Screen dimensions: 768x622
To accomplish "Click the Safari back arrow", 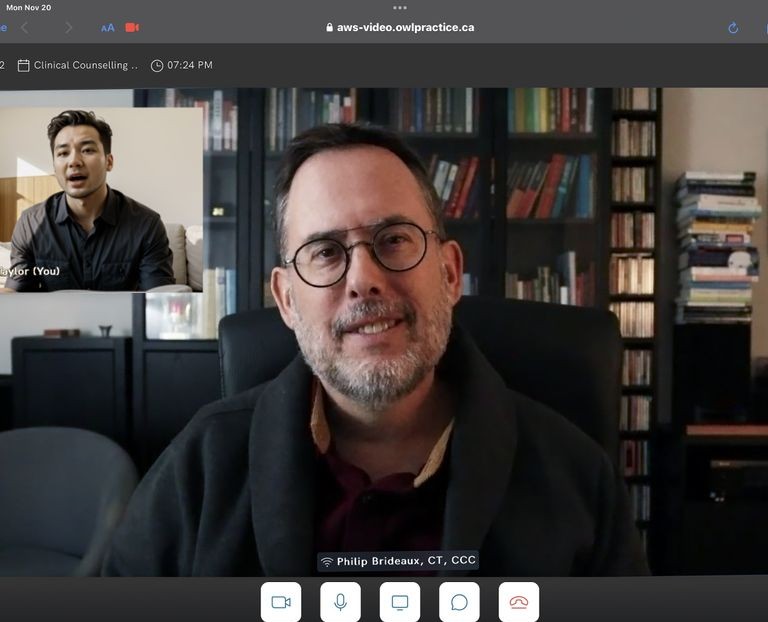I will pyautogui.click(x=25, y=28).
